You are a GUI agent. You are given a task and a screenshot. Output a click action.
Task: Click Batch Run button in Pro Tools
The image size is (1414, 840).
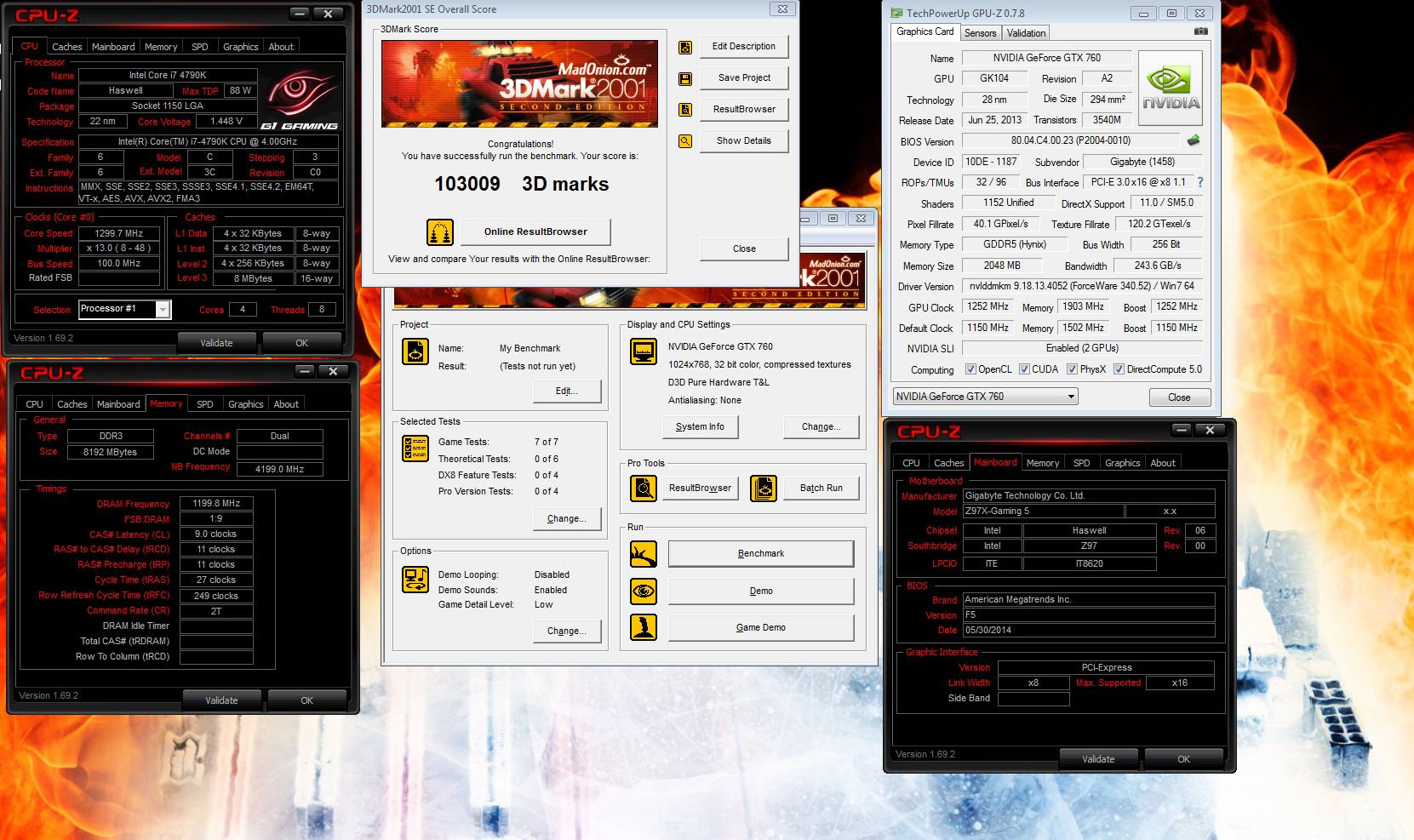click(821, 489)
